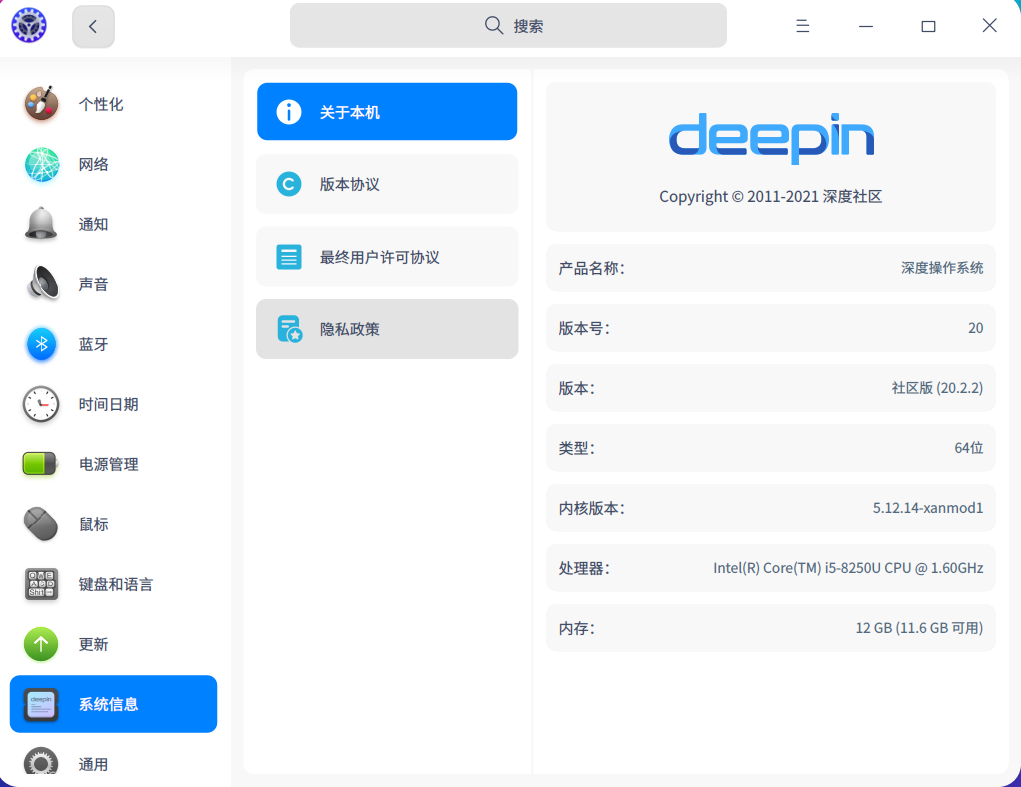The height and width of the screenshot is (787, 1021).
Task: Select the About This PC (关于本机) tab
Action: point(387,112)
